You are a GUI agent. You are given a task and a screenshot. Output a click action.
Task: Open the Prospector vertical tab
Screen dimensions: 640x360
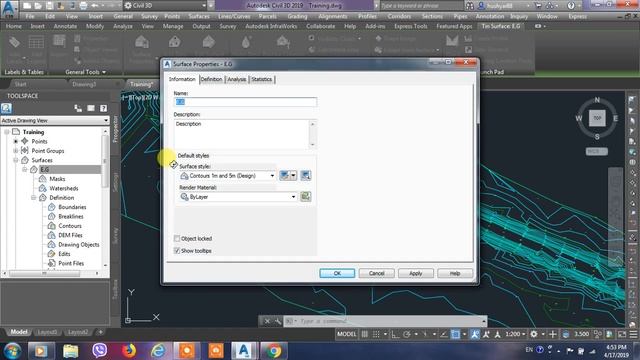(x=115, y=129)
